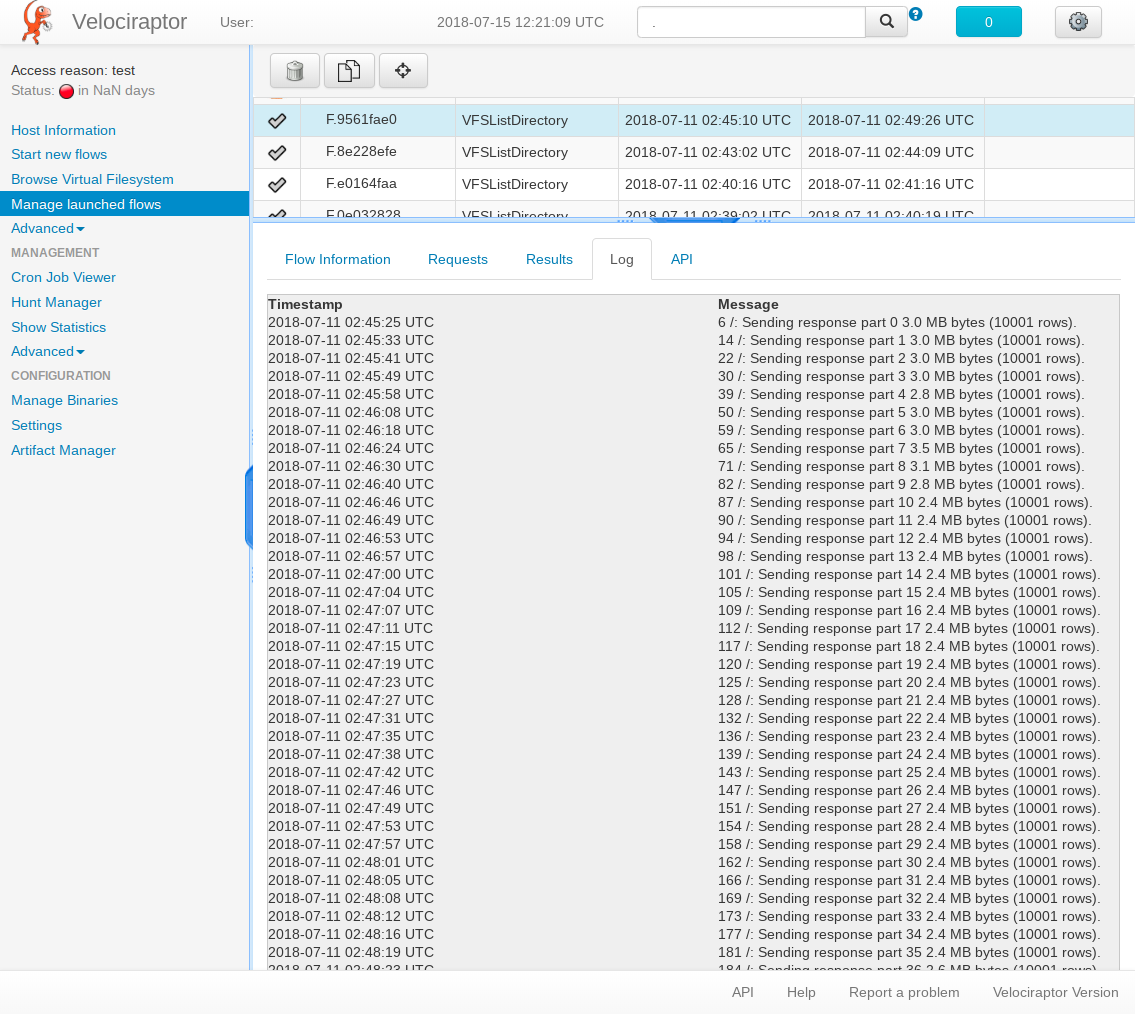Click the copy flow documents icon
The height and width of the screenshot is (1014, 1135).
point(348,71)
